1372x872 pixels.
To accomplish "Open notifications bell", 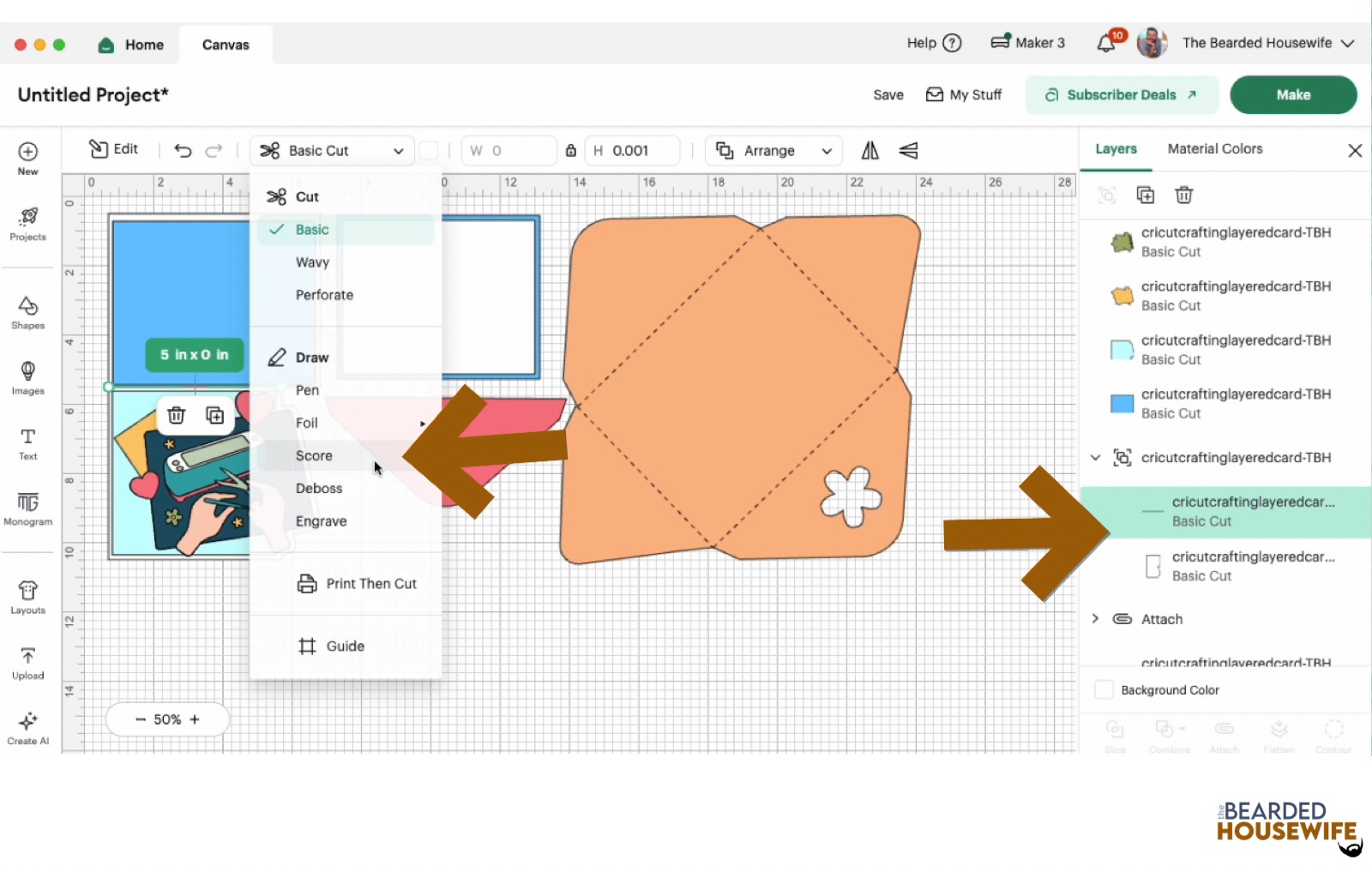I will coord(1106,44).
